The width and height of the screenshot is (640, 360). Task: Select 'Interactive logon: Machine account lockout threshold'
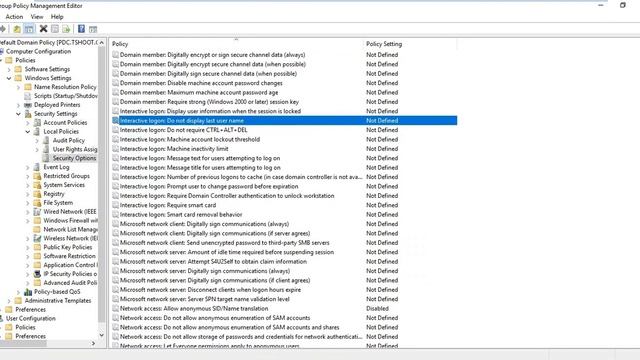(190, 140)
